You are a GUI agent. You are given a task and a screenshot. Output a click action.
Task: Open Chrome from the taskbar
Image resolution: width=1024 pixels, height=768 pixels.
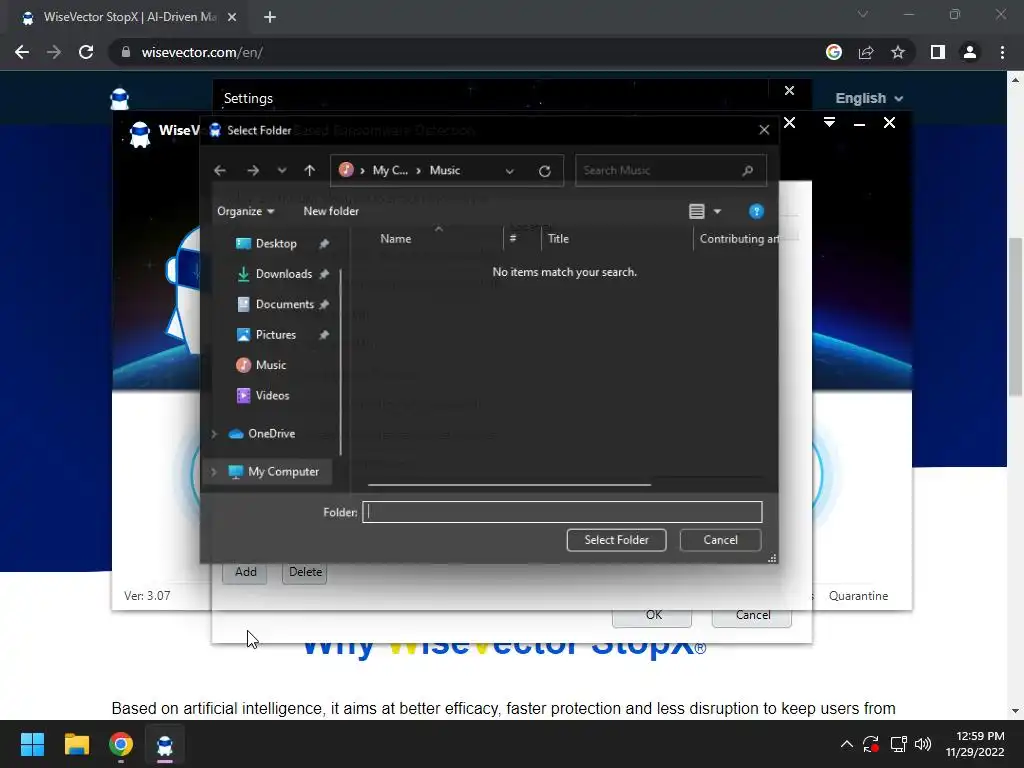(121, 744)
